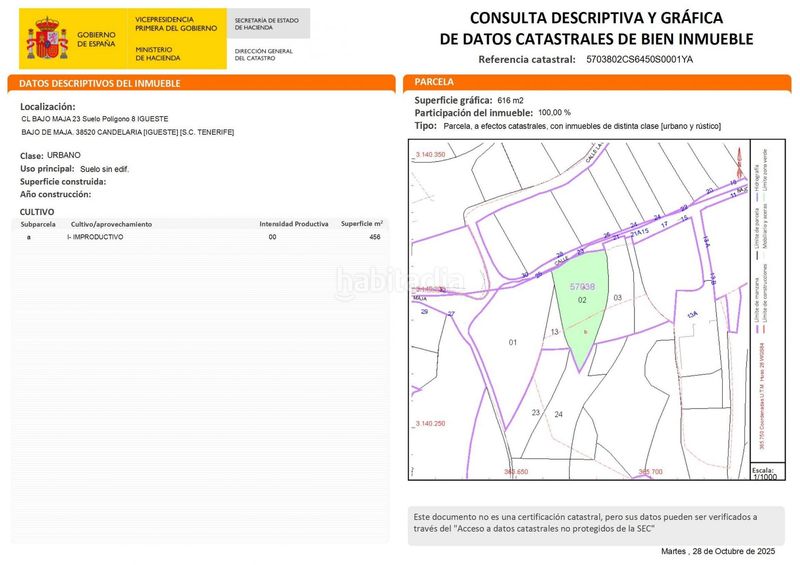
Task: Click the '100,00 %' participation value
Action: 555,112
